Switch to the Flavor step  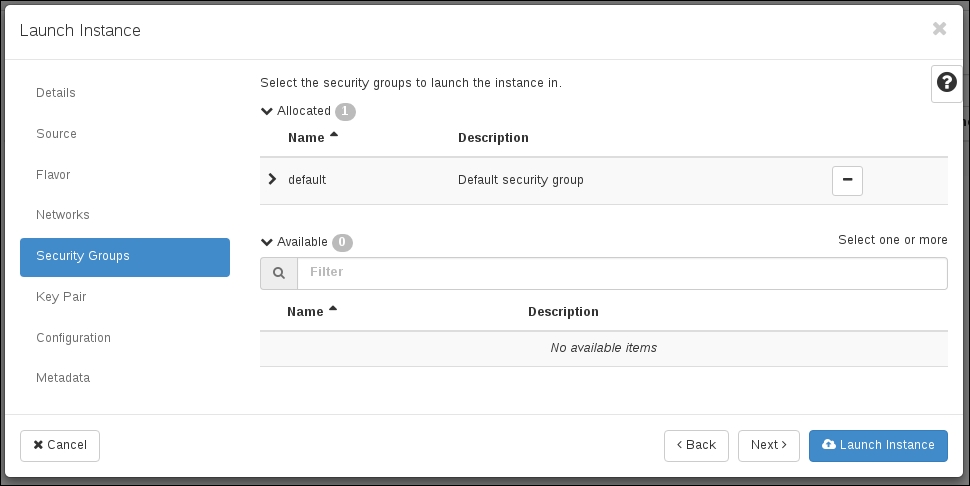tap(53, 175)
